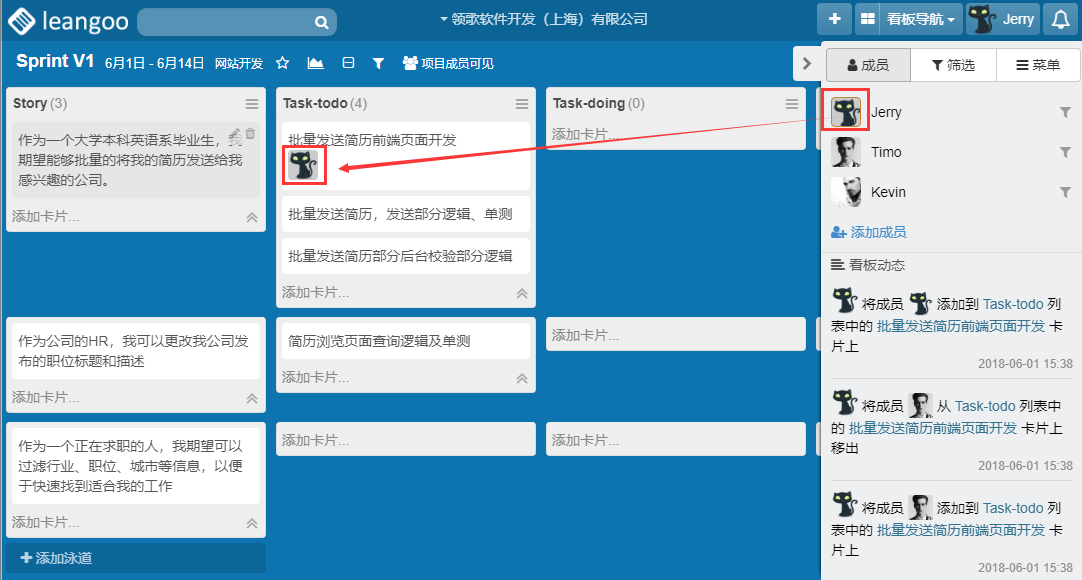Image resolution: width=1082 pixels, height=580 pixels.
Task: Collapse the right sidebar with arrow
Action: (807, 64)
